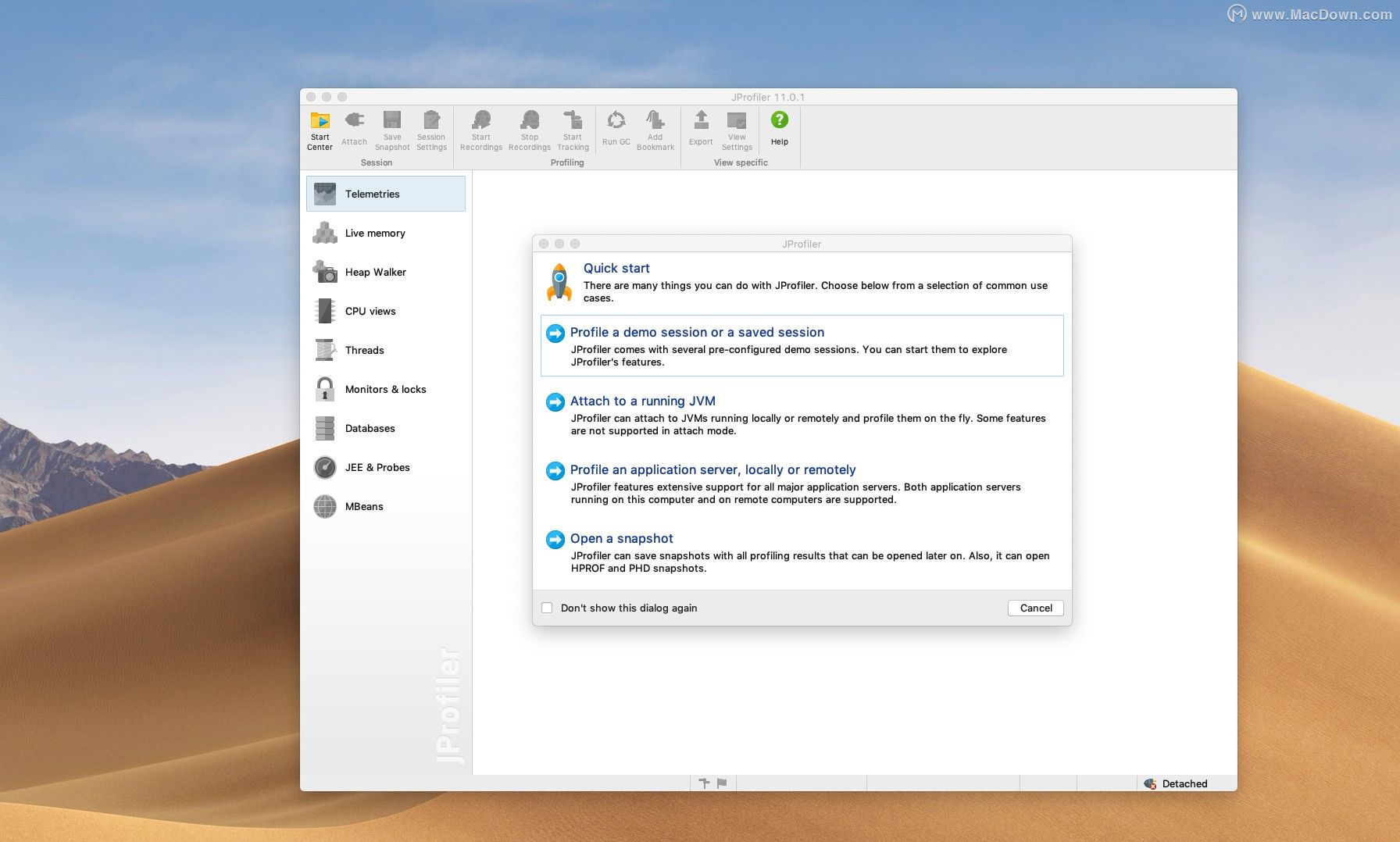The image size is (1400, 842).
Task: Open the Live memory section
Action: click(x=386, y=233)
